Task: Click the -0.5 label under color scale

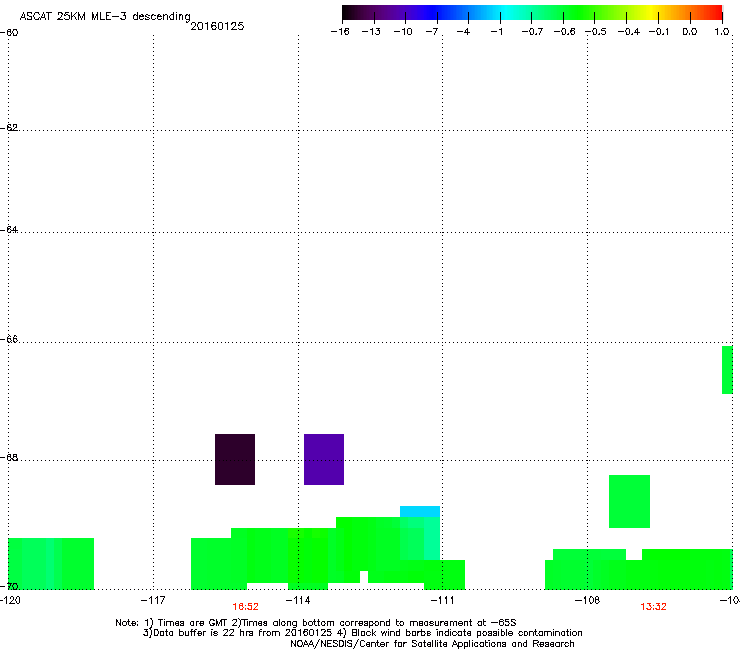Action: [x=597, y=32]
